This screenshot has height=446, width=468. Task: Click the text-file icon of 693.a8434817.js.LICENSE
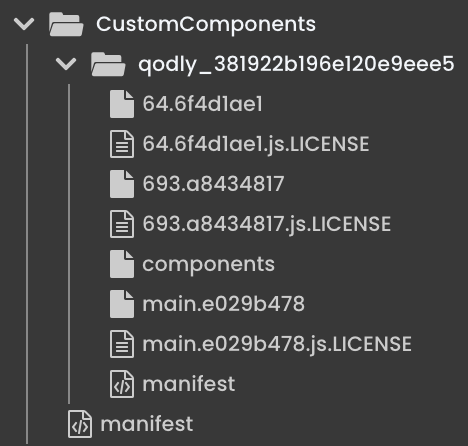pyautogui.click(x=122, y=224)
